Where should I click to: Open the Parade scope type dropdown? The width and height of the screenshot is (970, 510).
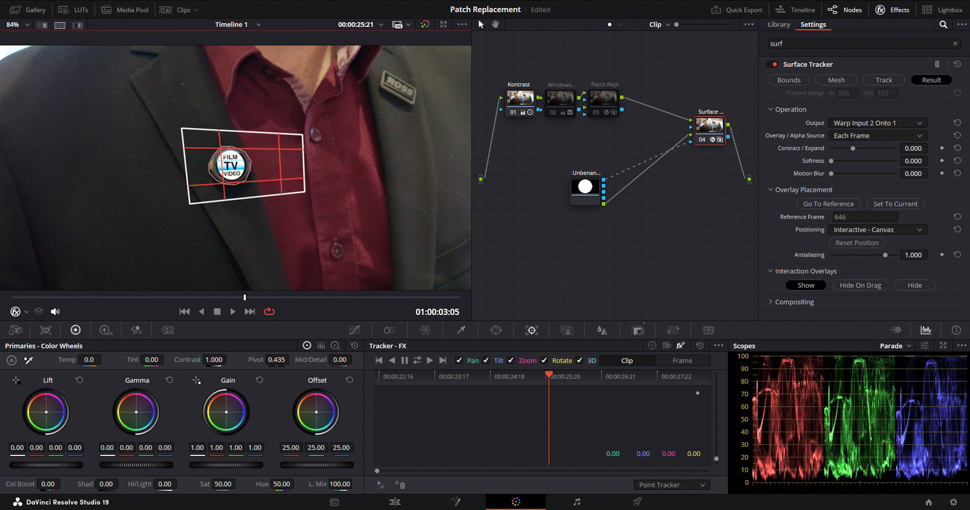[x=895, y=346]
